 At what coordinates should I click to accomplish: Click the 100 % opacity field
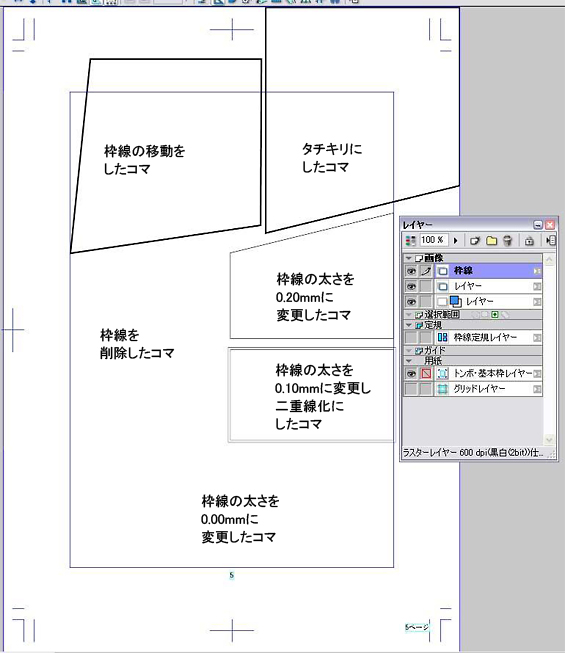pyautogui.click(x=433, y=240)
